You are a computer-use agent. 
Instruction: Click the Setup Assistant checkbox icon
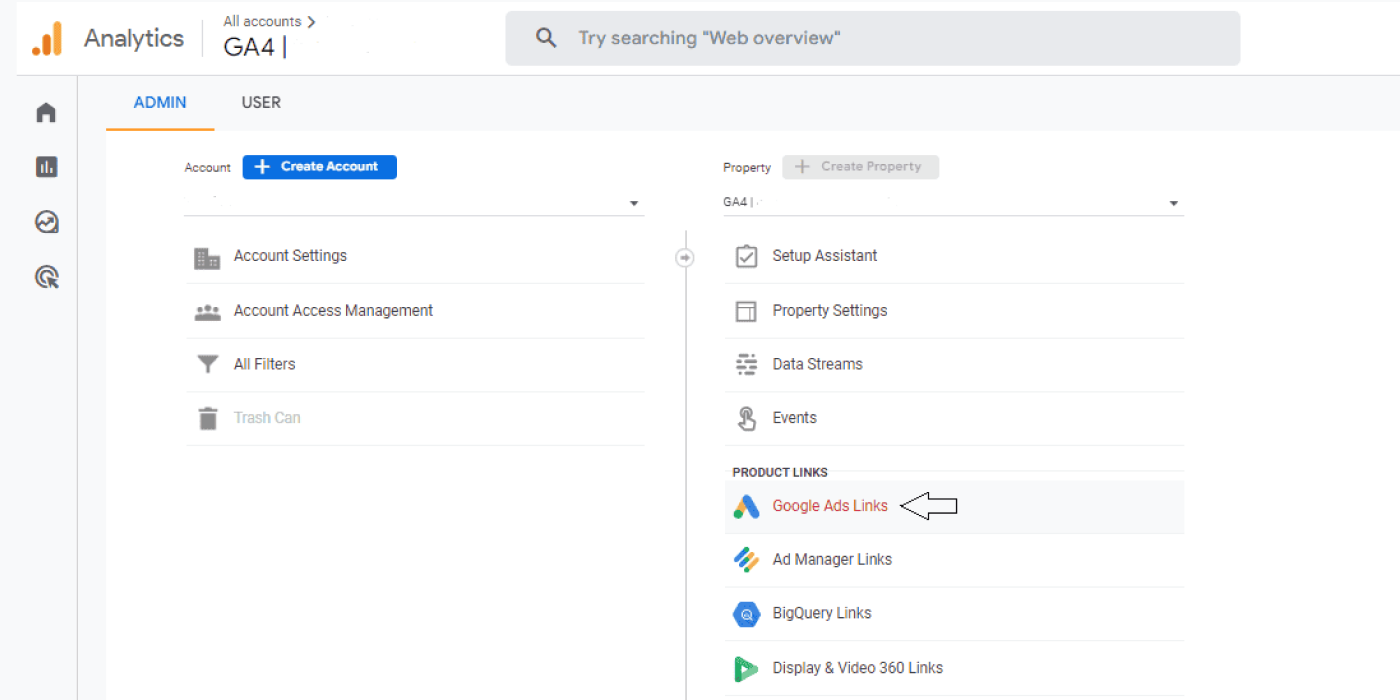746,257
